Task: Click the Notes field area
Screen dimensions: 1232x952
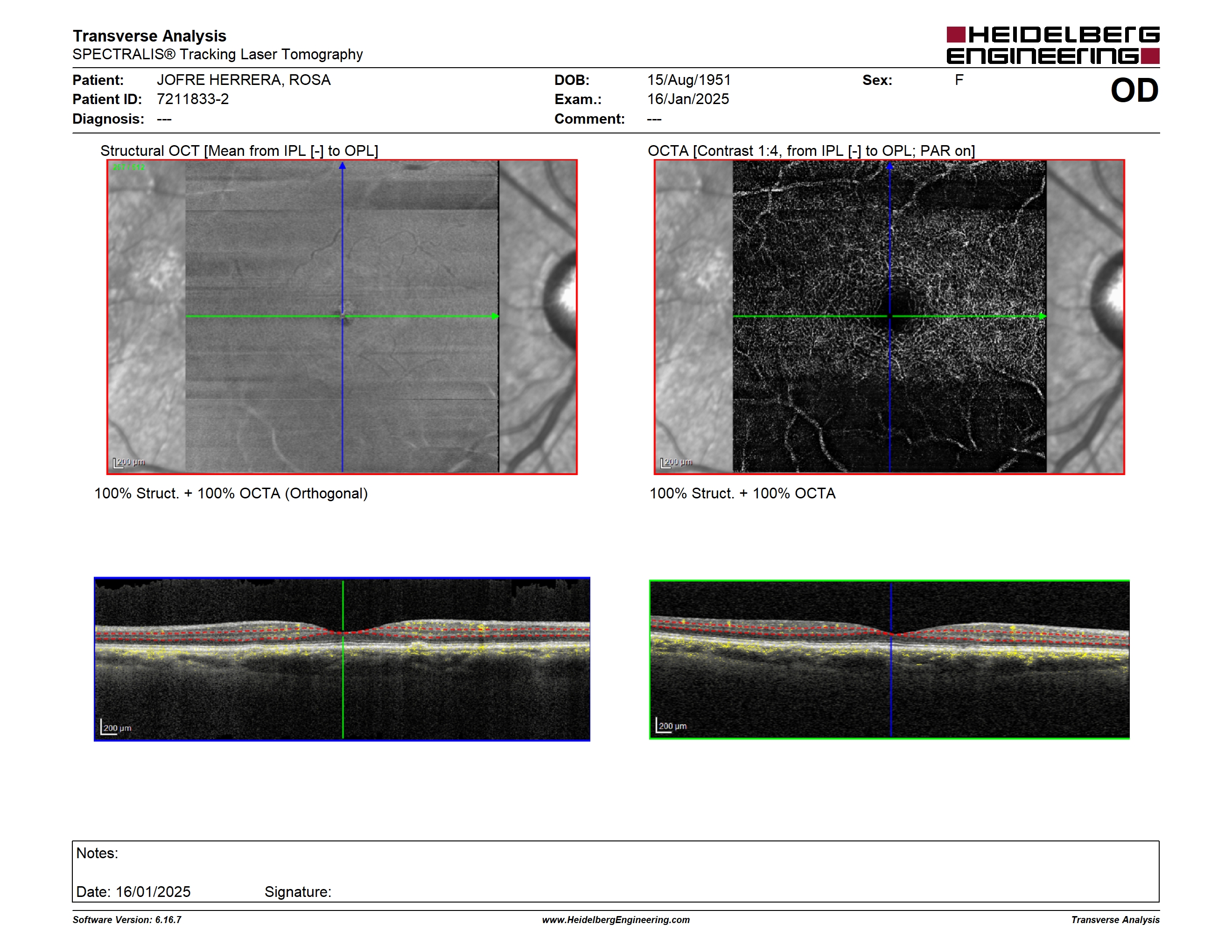Action: [x=616, y=871]
